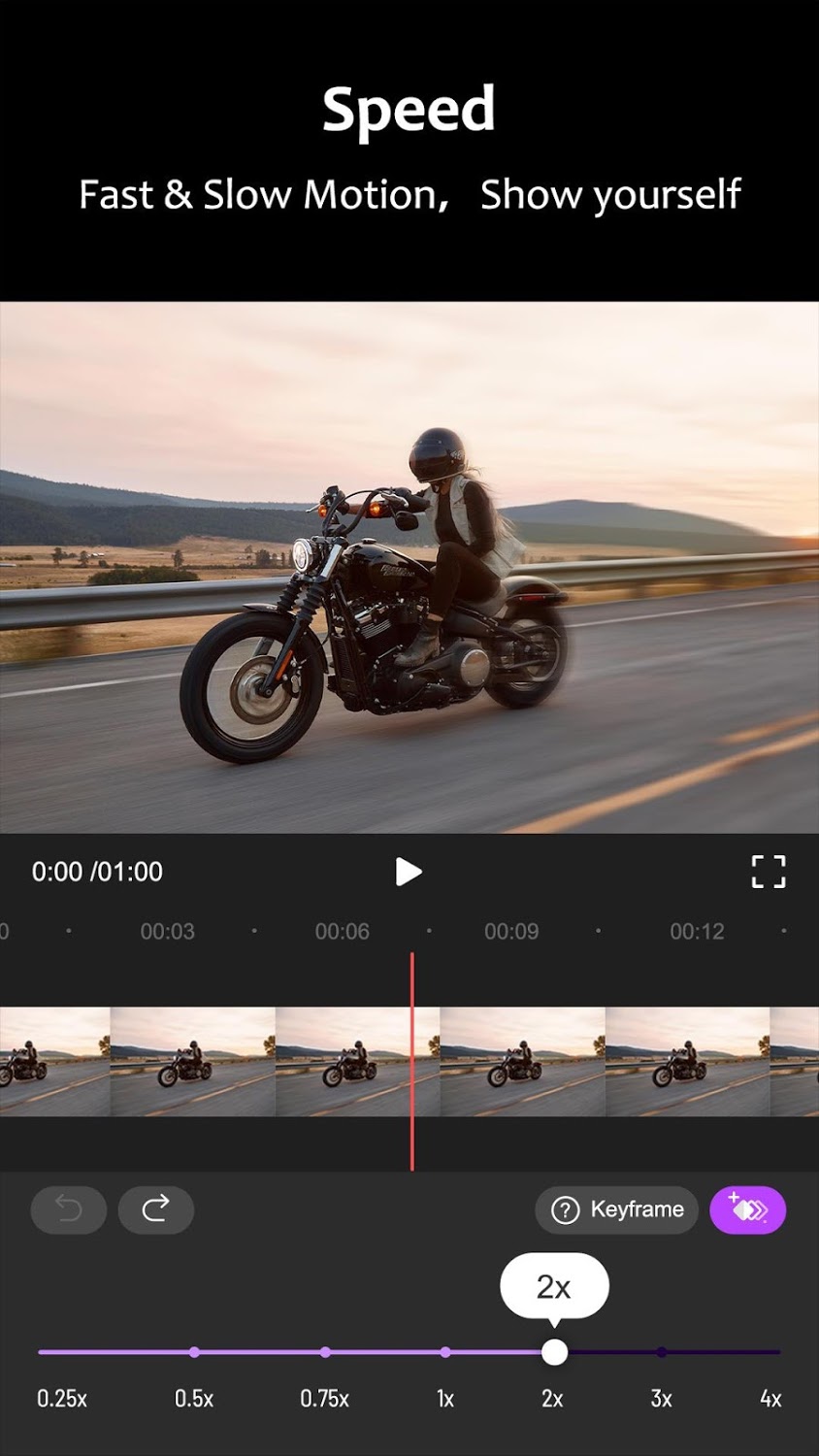Click the red playhead line
This screenshot has height=1456, width=819.
point(411,1061)
